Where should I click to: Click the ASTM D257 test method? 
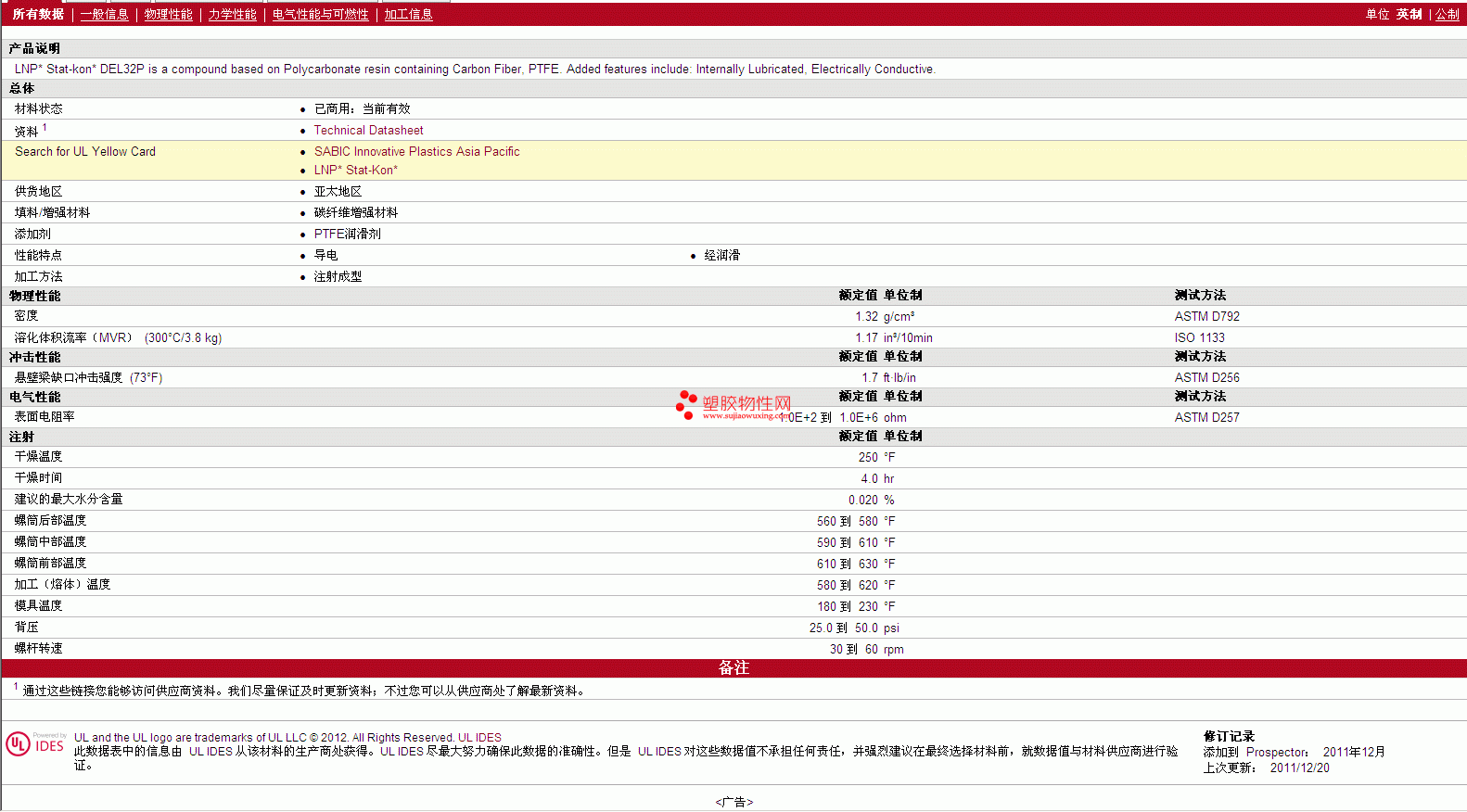(1206, 418)
